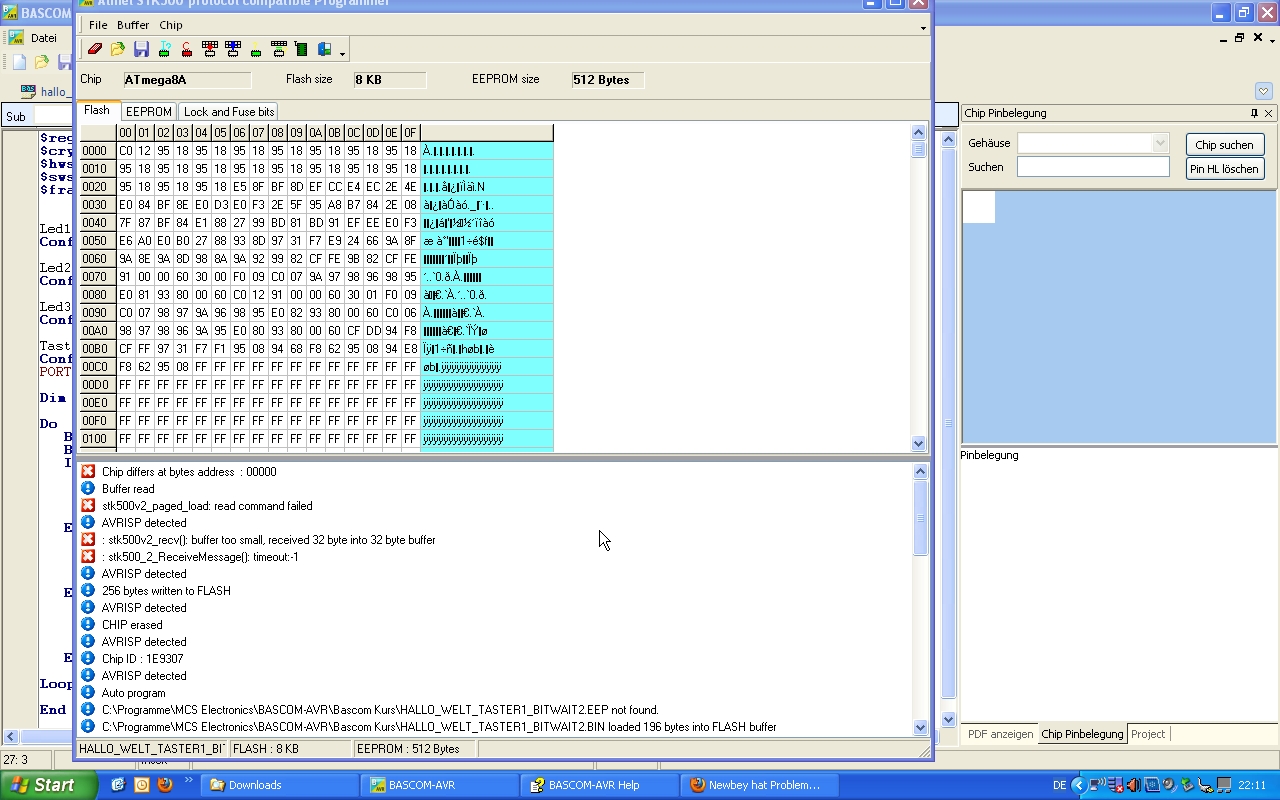
Task: Open the File menu in programmer window
Action: 98,25
